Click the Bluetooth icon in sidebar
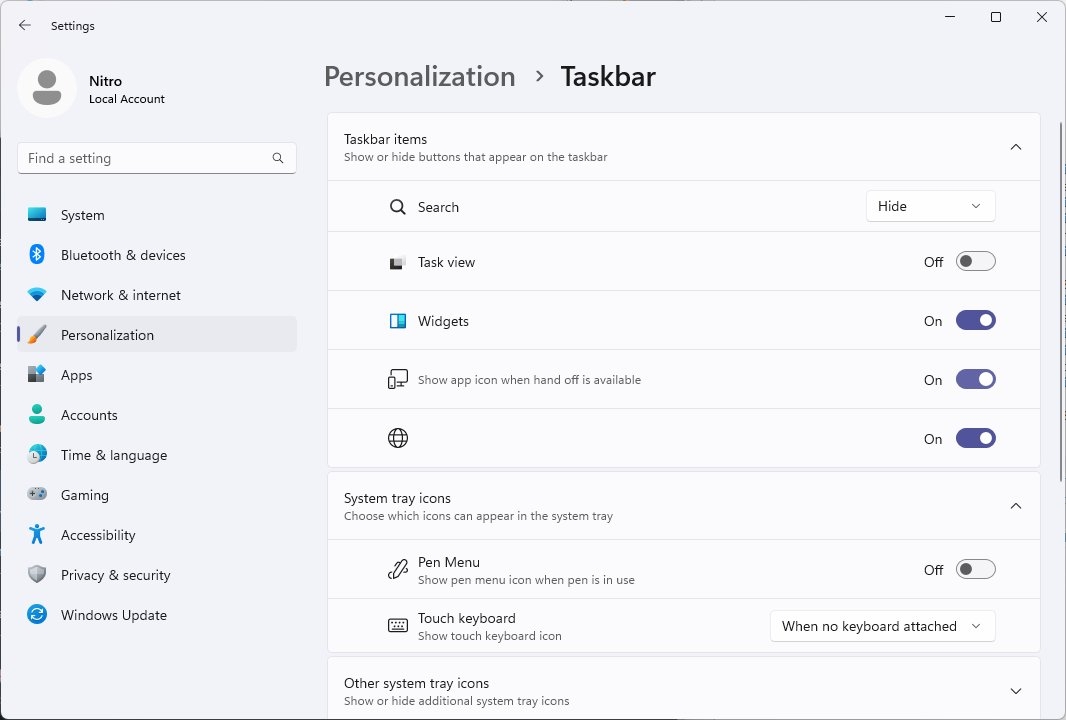1066x720 pixels. [37, 254]
